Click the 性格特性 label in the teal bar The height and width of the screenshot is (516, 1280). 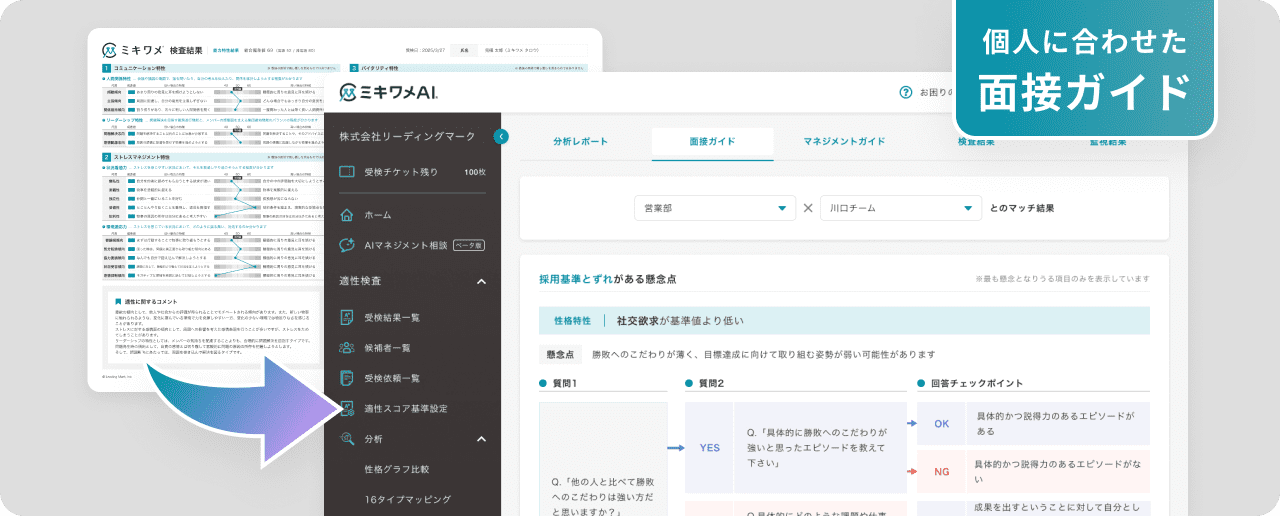point(574,321)
